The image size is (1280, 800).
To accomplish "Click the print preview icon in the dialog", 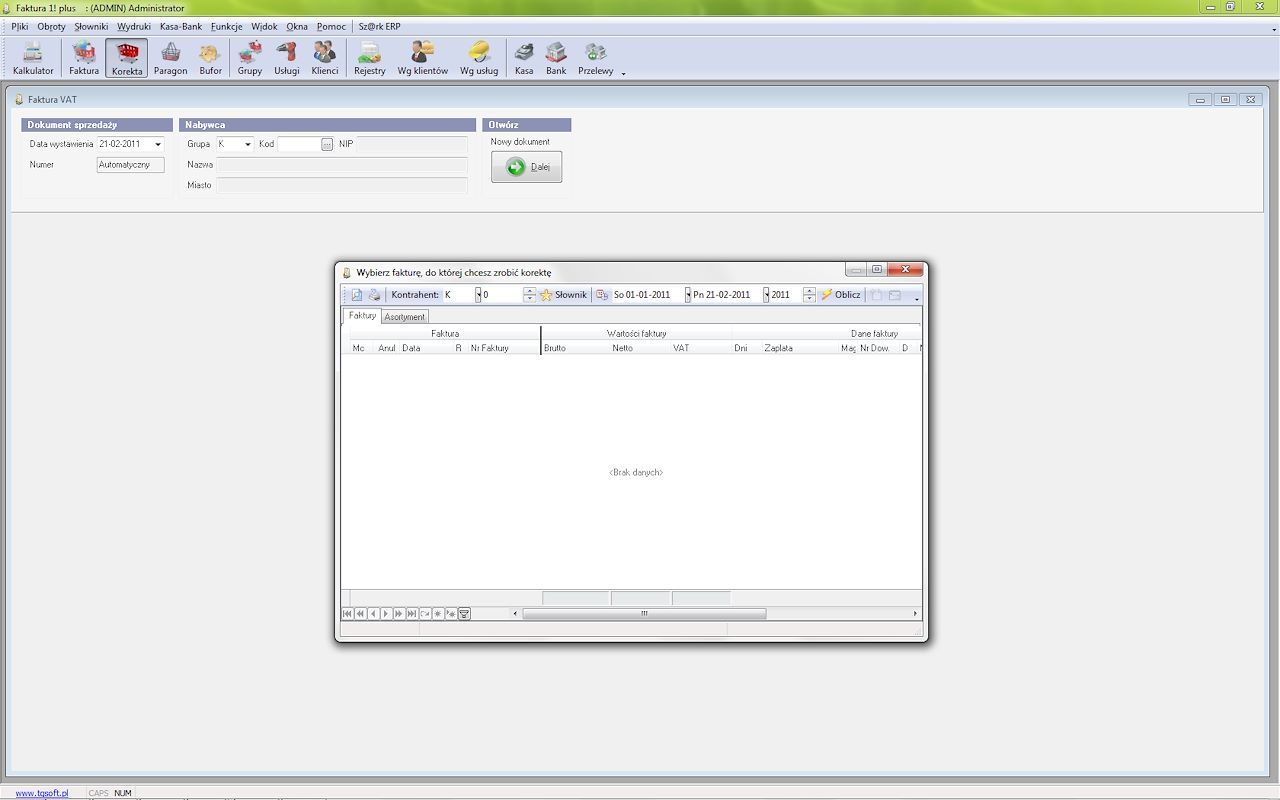I will (357, 295).
